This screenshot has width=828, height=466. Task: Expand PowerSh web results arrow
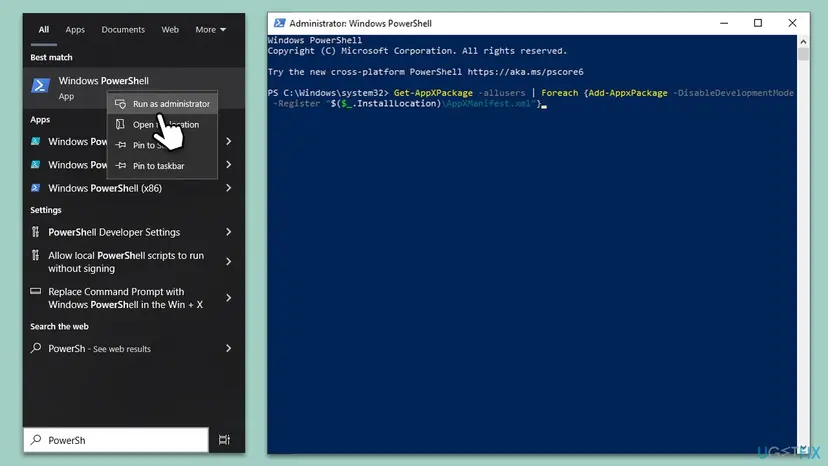pyautogui.click(x=229, y=349)
